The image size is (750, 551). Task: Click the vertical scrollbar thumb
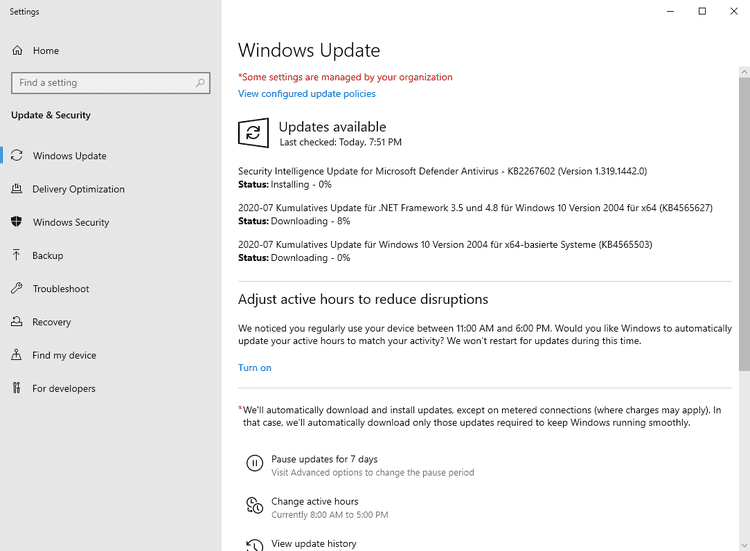point(744,224)
